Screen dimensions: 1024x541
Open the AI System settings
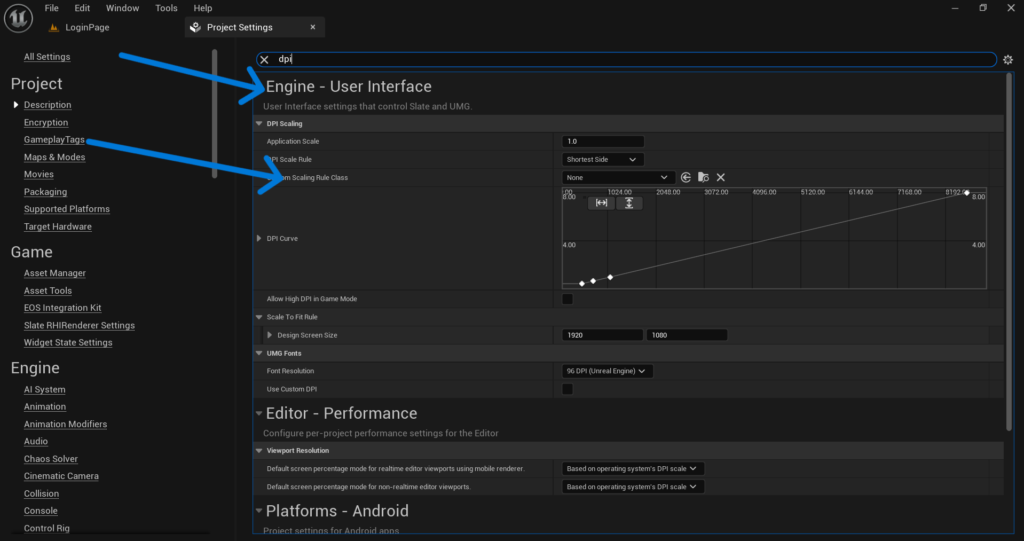click(44, 389)
